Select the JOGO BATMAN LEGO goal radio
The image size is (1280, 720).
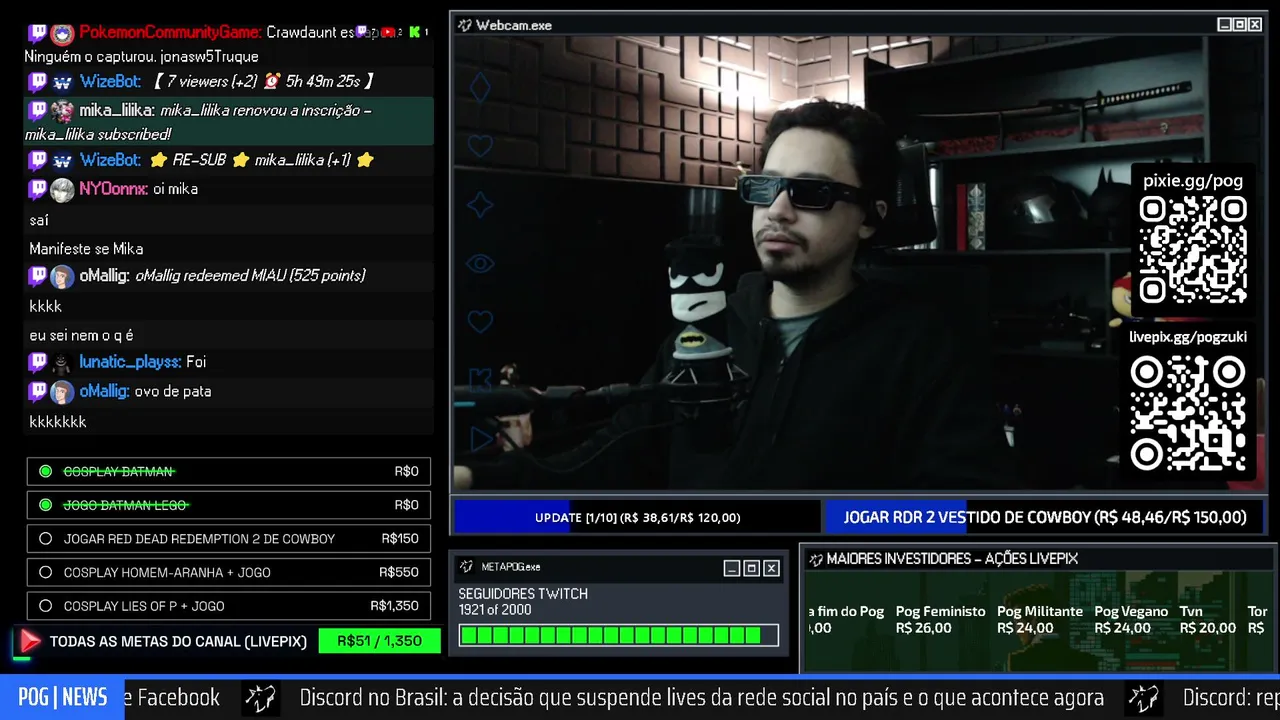[45, 505]
